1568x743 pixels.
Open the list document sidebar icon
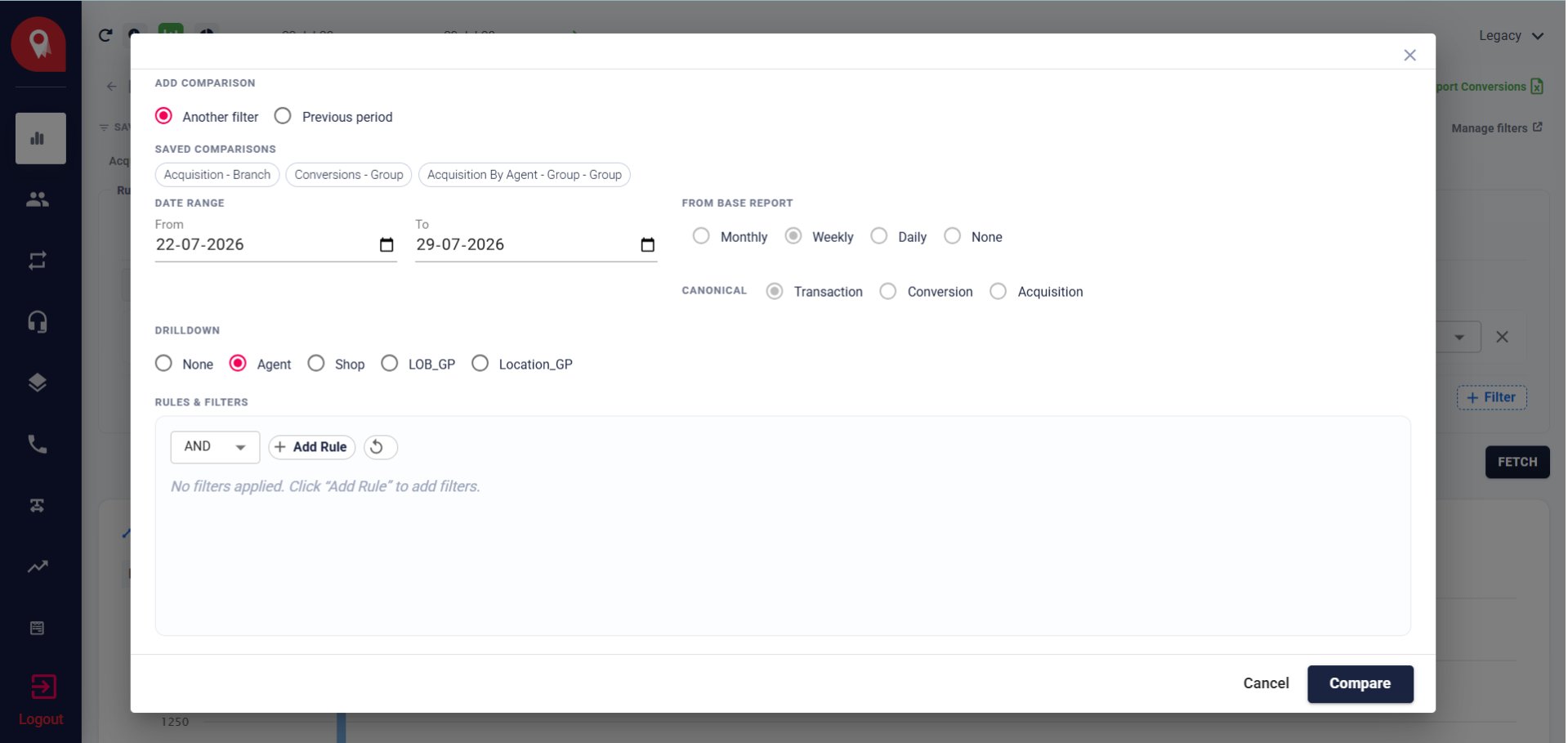38,628
